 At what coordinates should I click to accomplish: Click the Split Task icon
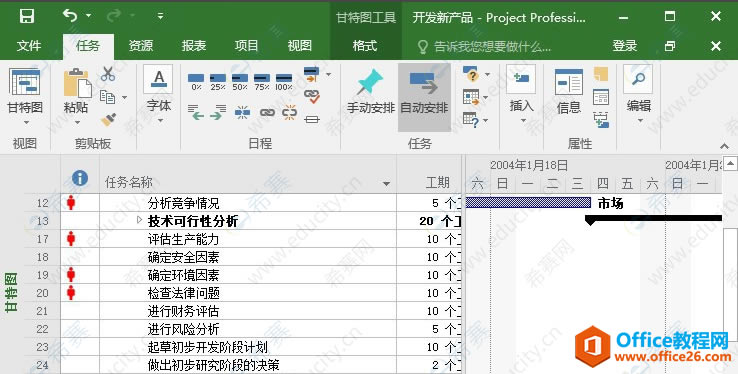click(242, 112)
